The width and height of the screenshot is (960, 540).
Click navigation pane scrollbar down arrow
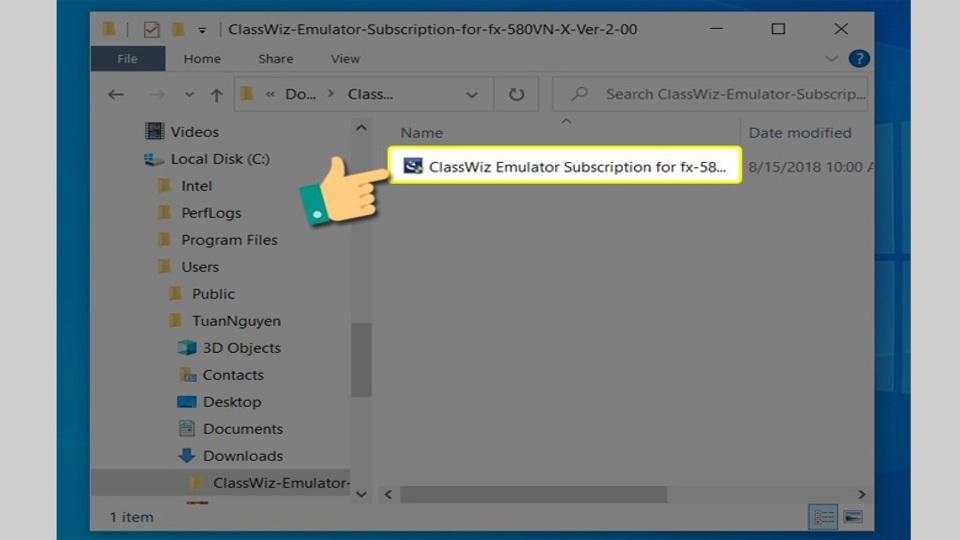(361, 494)
